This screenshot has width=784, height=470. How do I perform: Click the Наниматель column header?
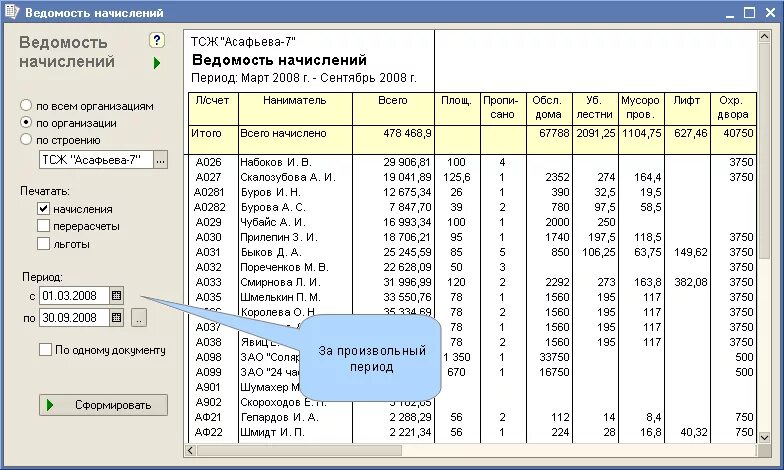tap(296, 108)
